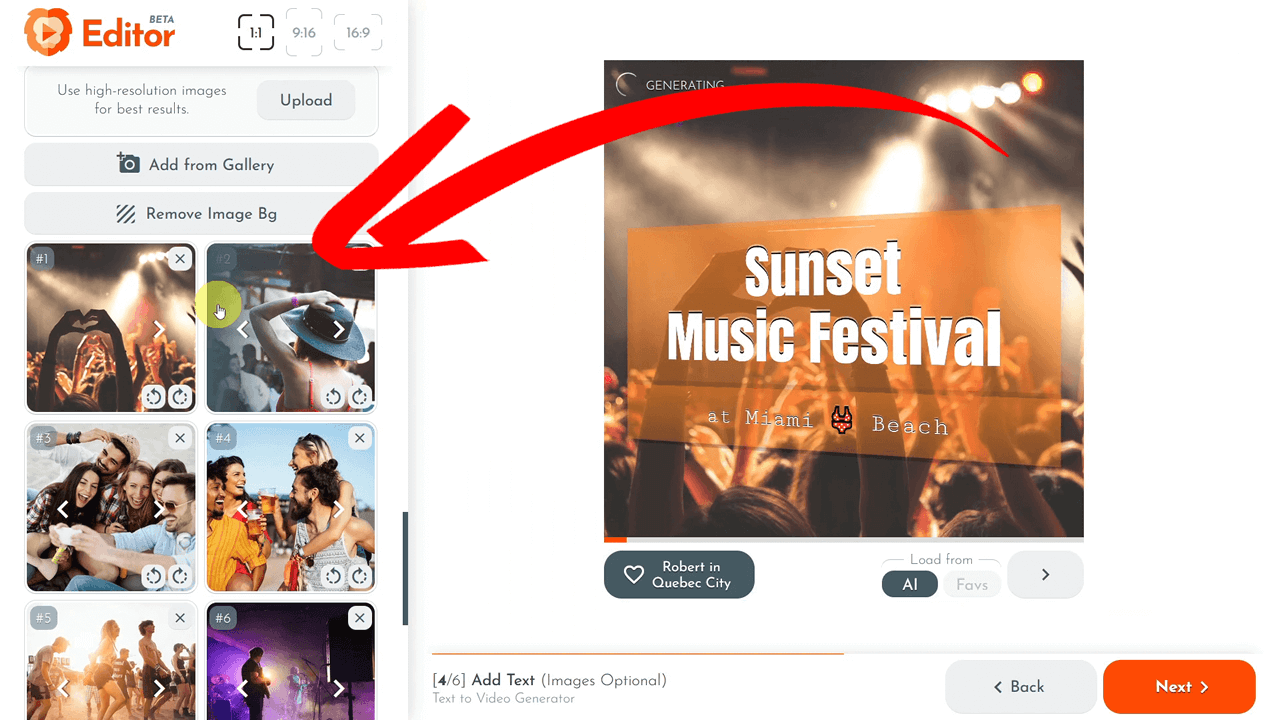
Task: Rotate image #4 clockwise
Action: click(360, 576)
